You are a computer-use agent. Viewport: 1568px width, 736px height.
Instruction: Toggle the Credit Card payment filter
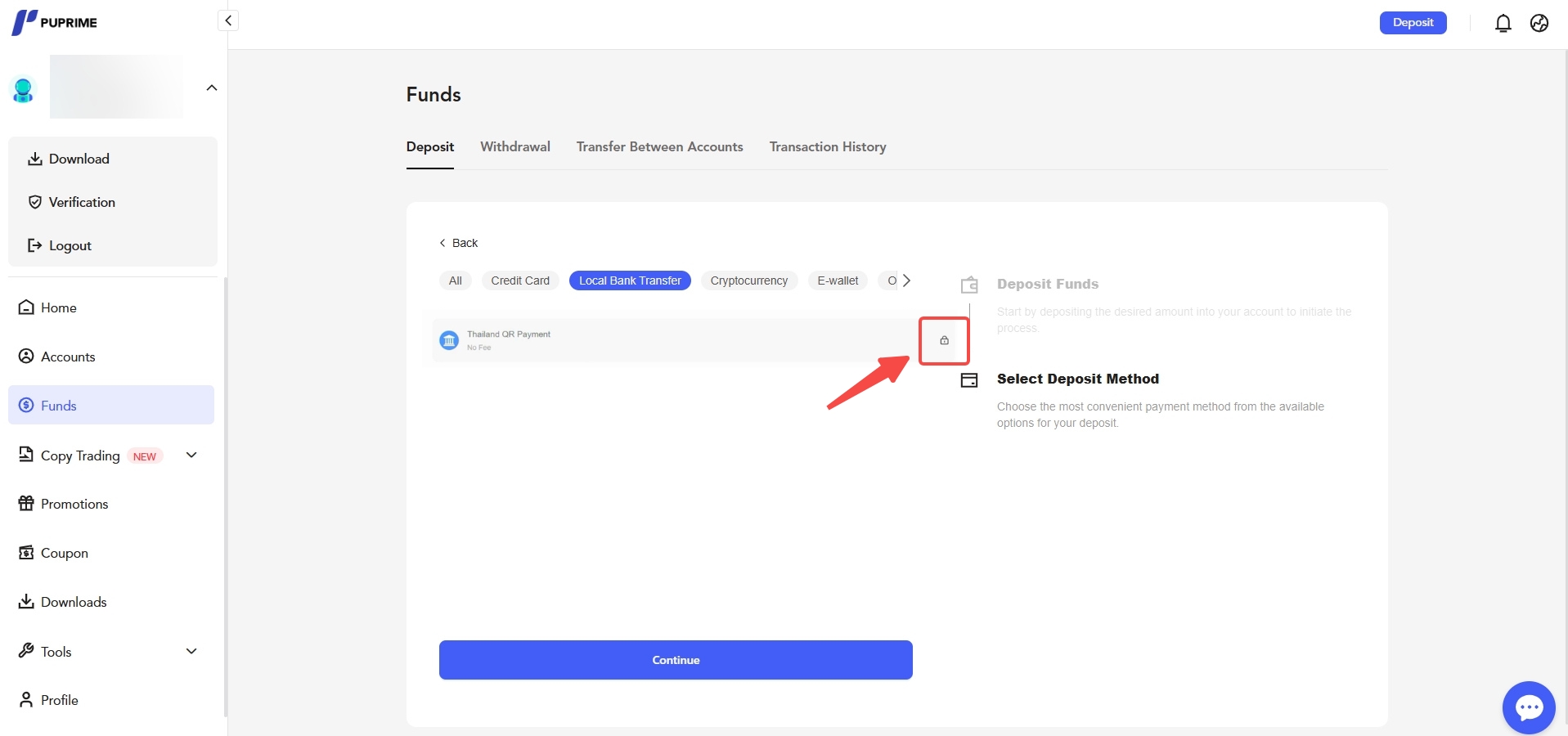point(520,280)
